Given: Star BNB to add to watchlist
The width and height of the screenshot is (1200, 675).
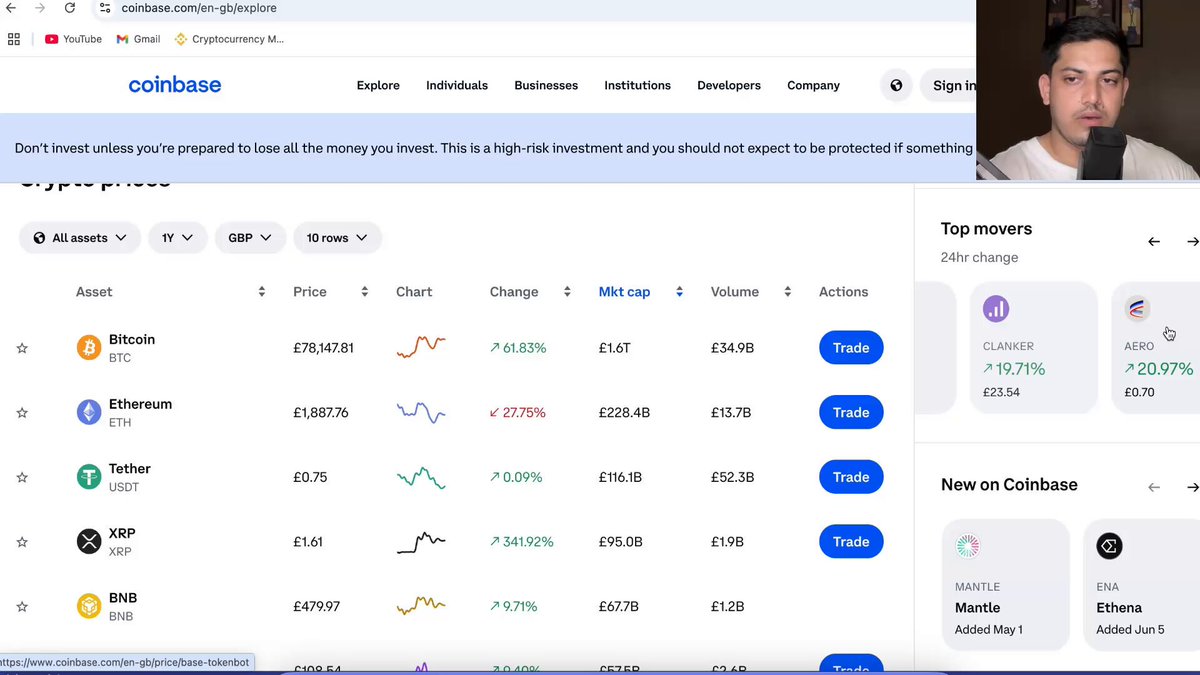Looking at the screenshot, I should pyautogui.click(x=22, y=606).
